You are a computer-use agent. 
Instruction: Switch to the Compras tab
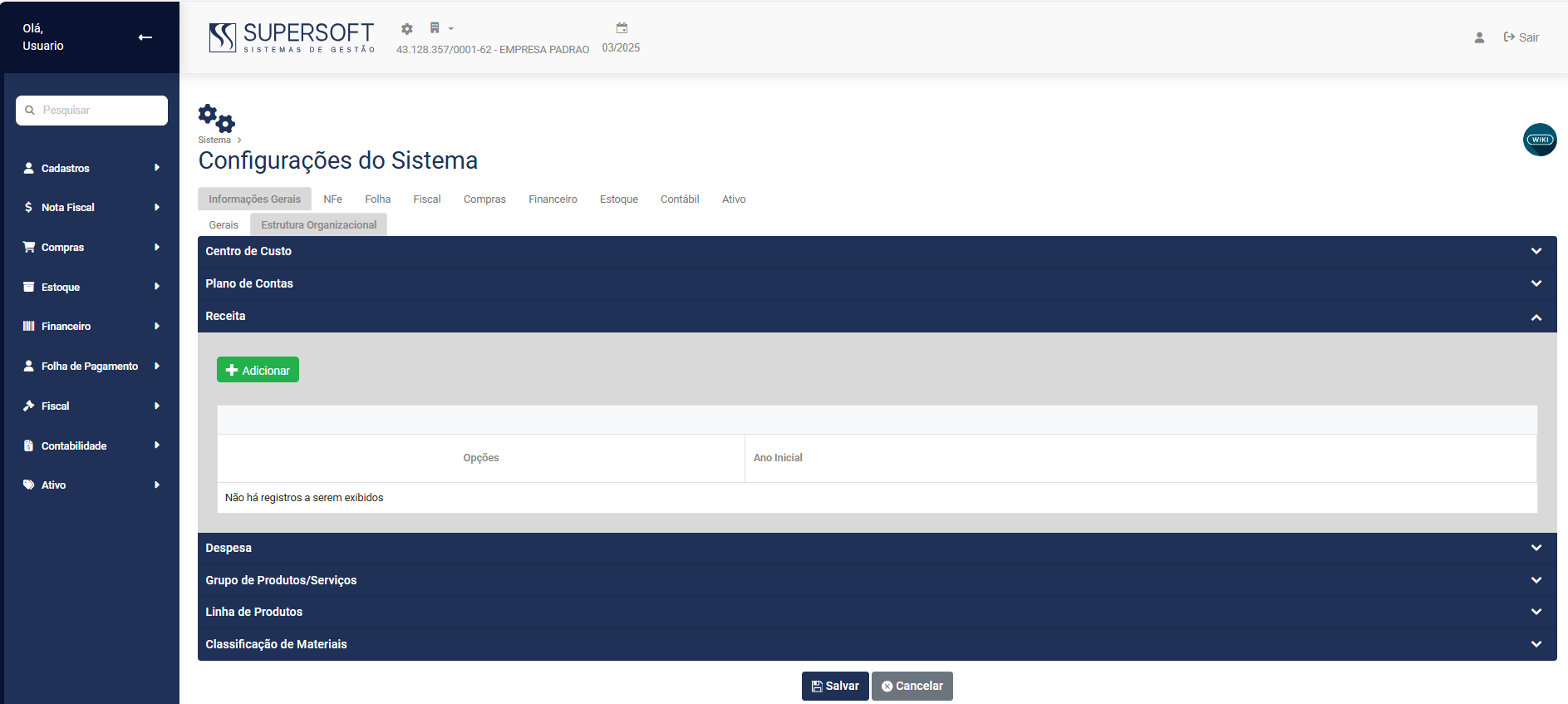coord(484,199)
